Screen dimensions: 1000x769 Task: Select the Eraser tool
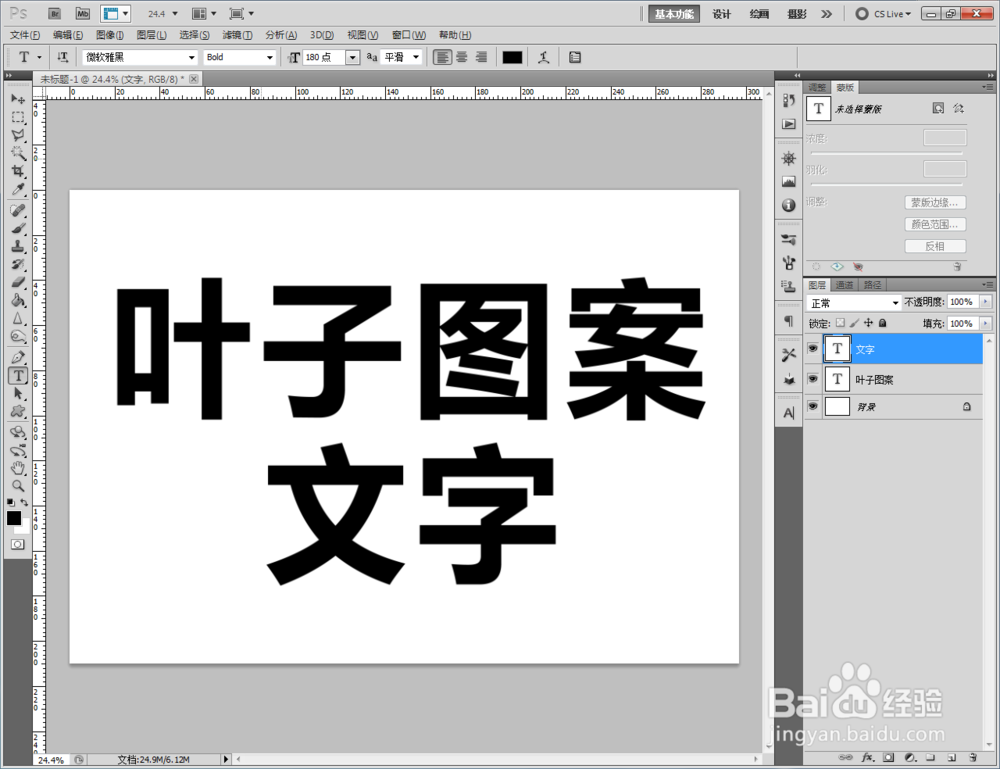point(18,282)
